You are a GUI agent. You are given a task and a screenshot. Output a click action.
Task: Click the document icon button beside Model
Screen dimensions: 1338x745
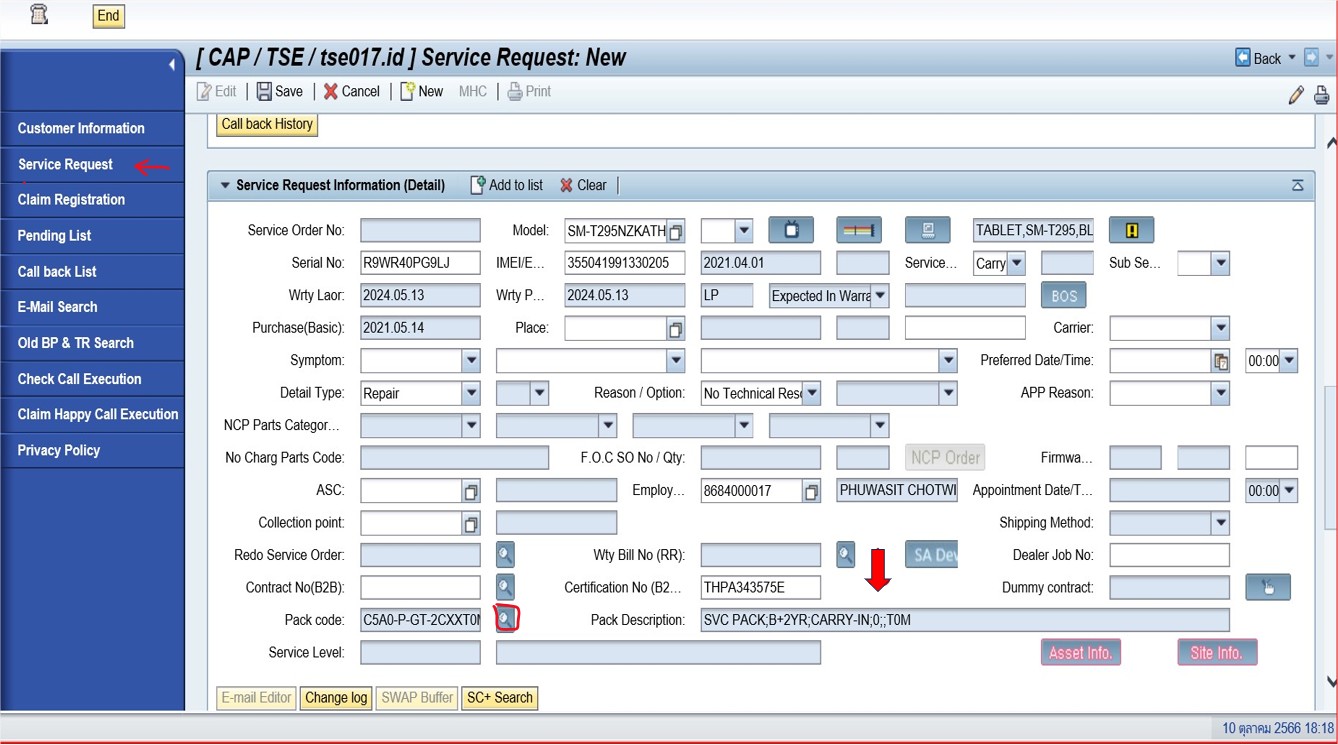tap(927, 230)
